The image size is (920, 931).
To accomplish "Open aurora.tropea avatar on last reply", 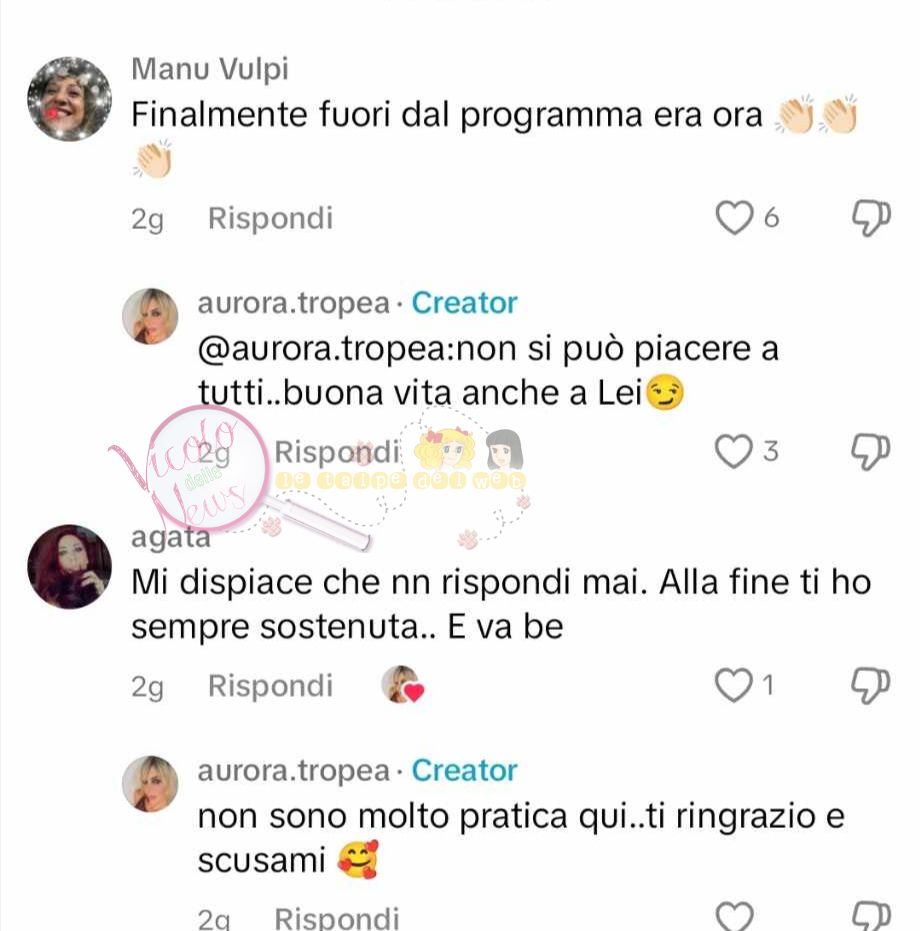I will (x=150, y=784).
